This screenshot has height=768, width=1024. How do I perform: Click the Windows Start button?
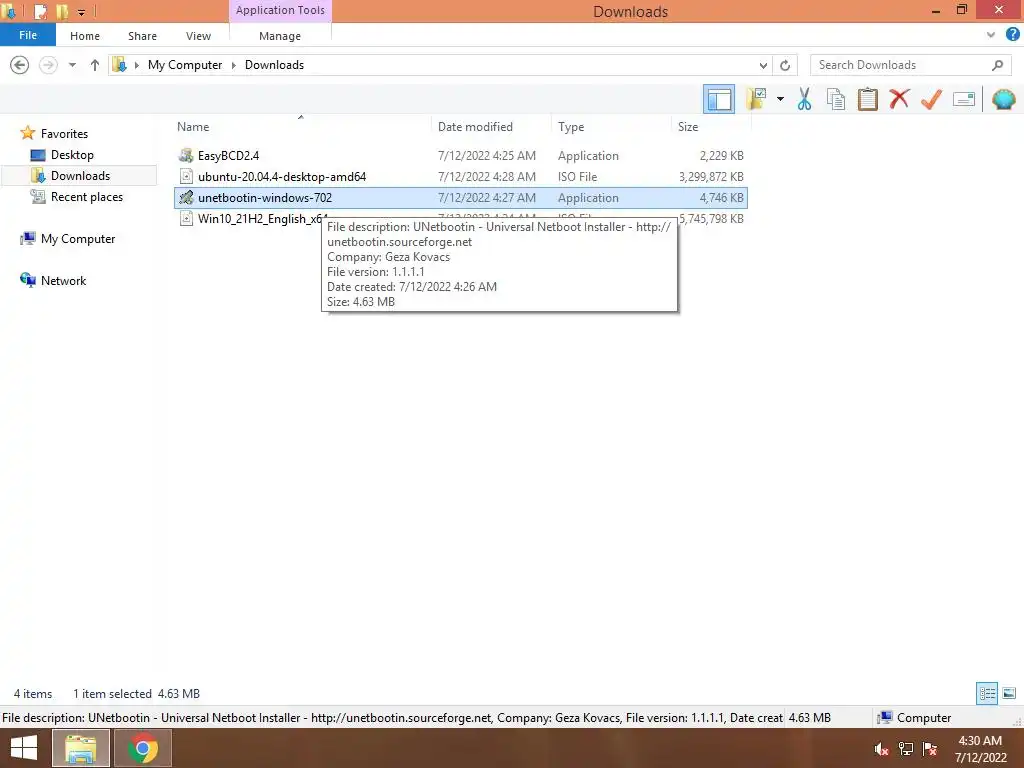[x=24, y=748]
